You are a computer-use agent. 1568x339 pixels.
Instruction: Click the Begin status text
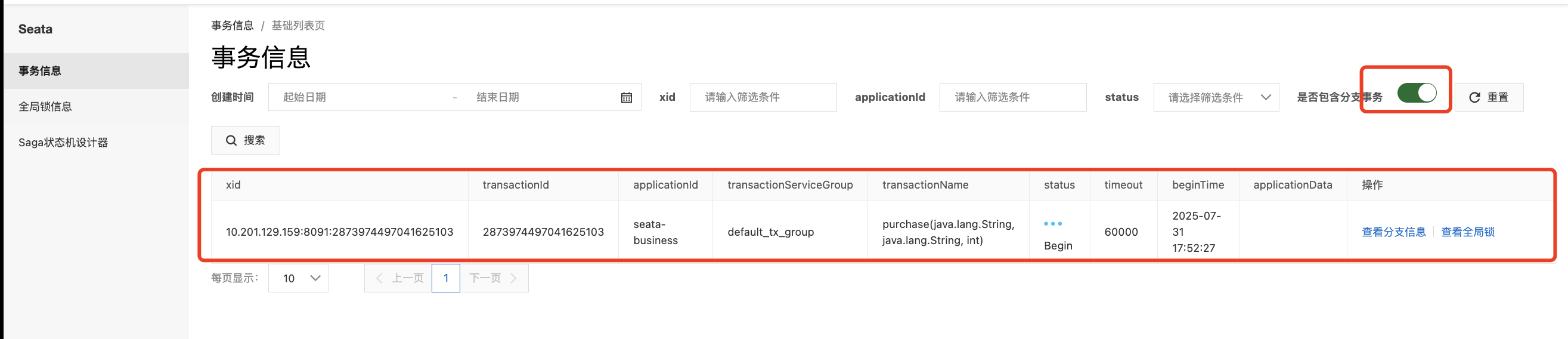pos(1058,246)
